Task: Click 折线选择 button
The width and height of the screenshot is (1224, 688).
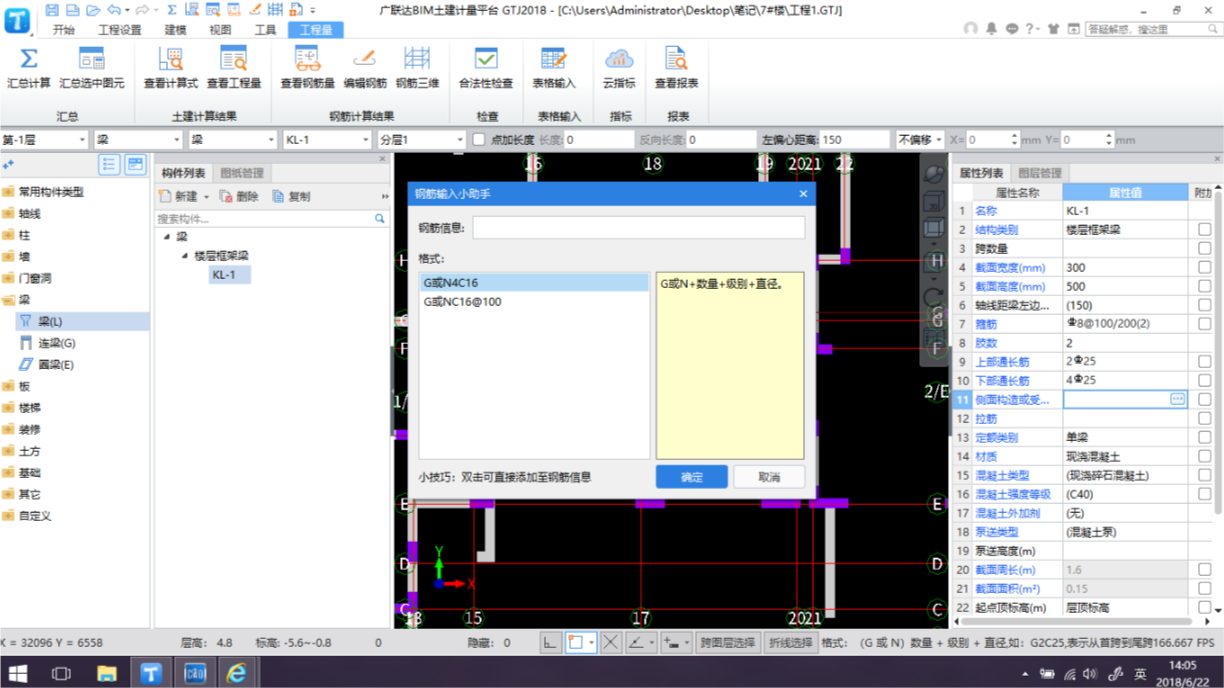Action: coord(790,643)
